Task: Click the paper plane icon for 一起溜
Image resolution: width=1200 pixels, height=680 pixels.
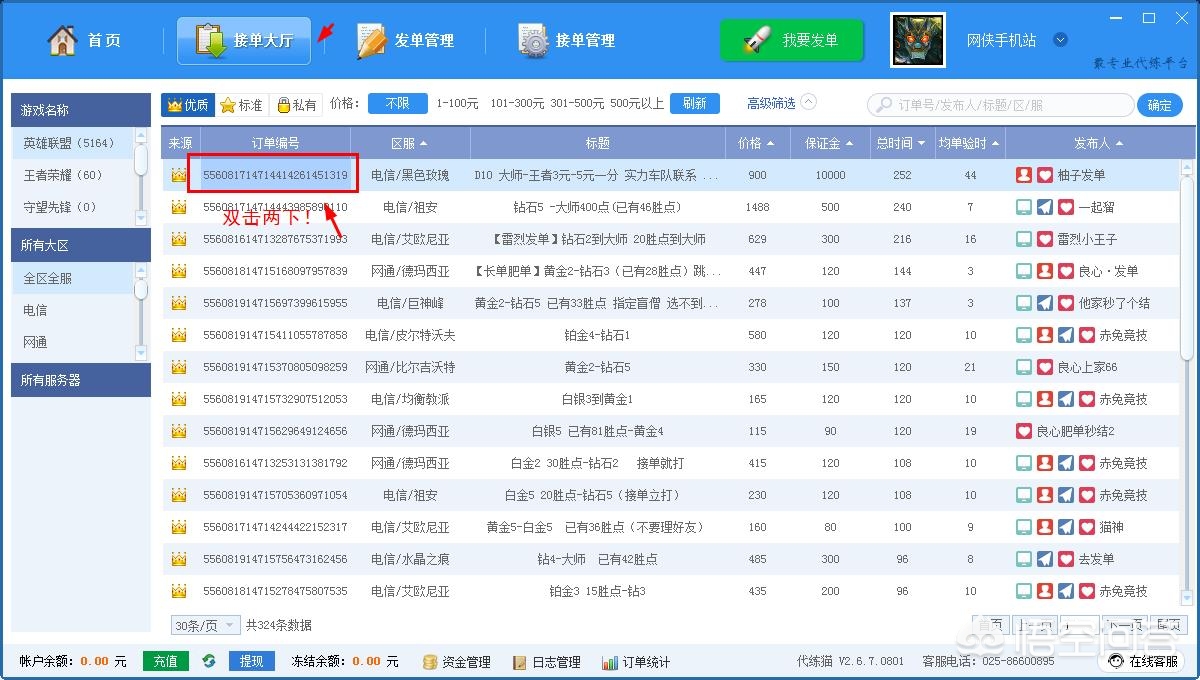Action: point(1045,207)
